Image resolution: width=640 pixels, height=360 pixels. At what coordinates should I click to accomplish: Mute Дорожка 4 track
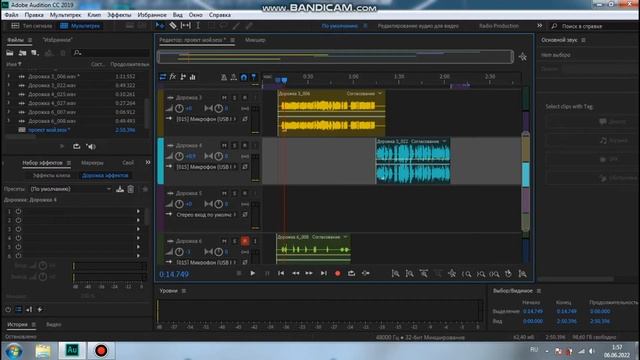pos(224,145)
